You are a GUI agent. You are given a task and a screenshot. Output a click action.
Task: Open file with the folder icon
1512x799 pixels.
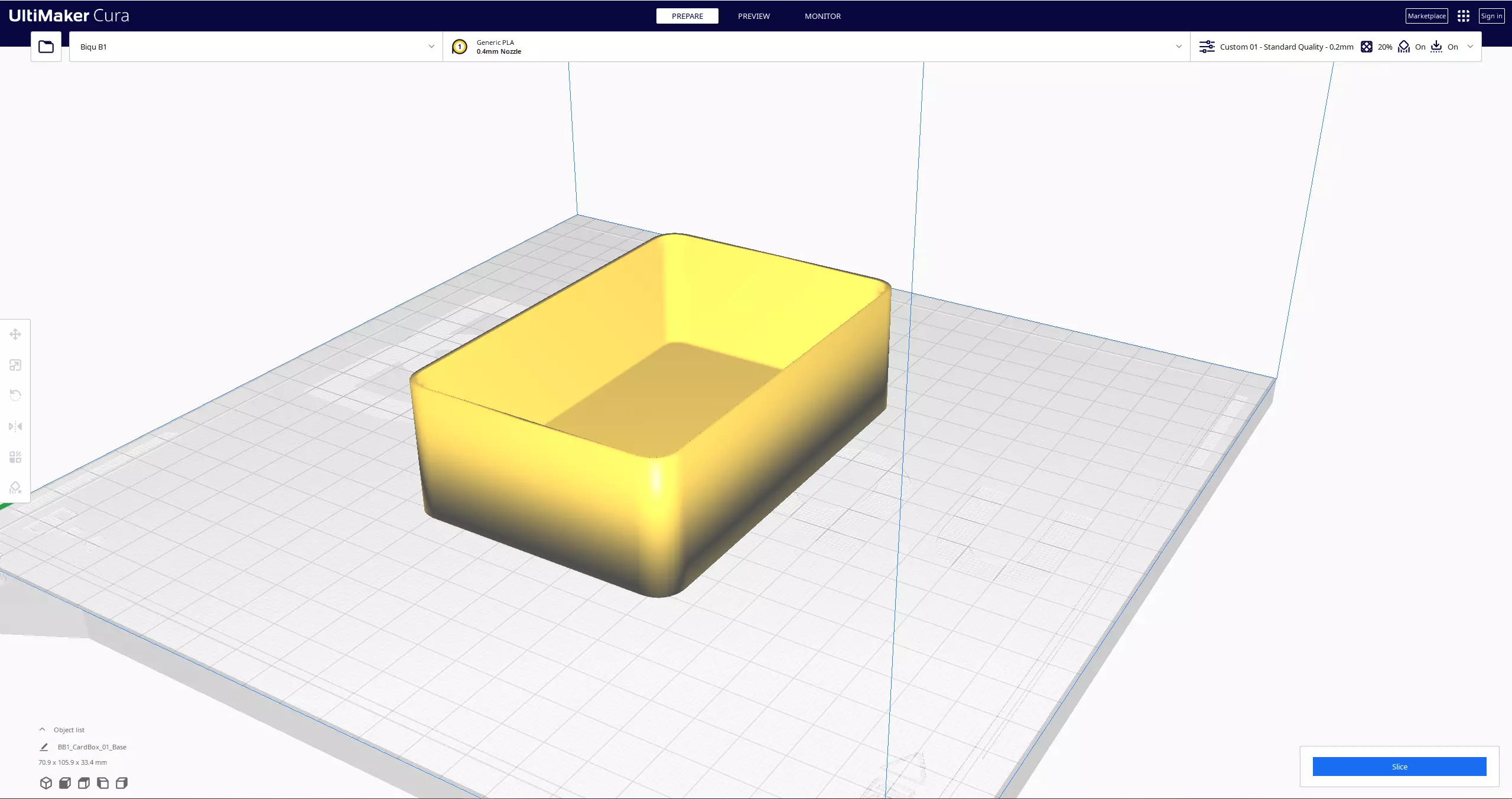[46, 47]
